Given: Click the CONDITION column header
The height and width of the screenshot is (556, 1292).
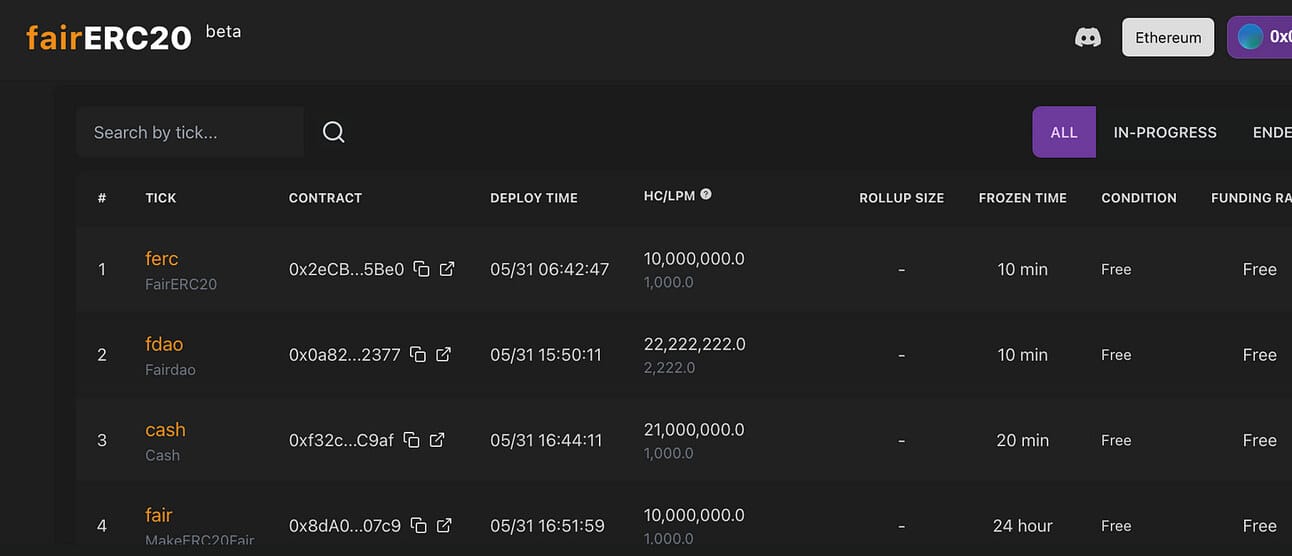Looking at the screenshot, I should coord(1139,198).
